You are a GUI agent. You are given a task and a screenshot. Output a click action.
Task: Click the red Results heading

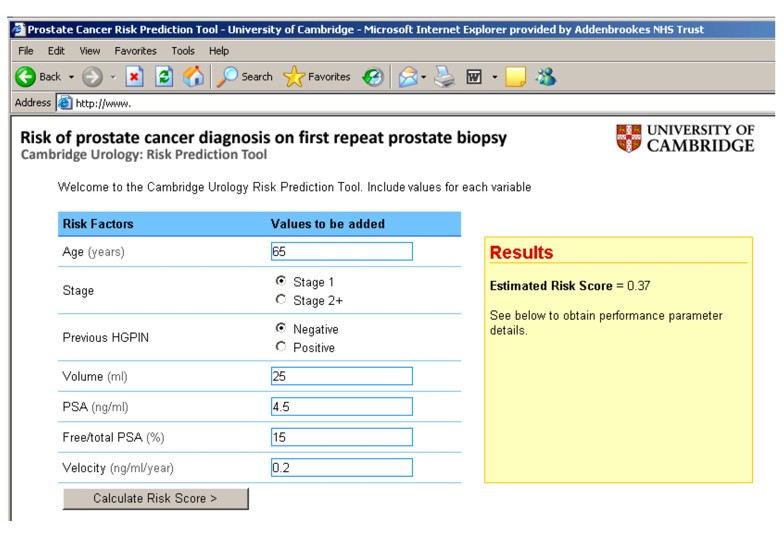[x=522, y=252]
